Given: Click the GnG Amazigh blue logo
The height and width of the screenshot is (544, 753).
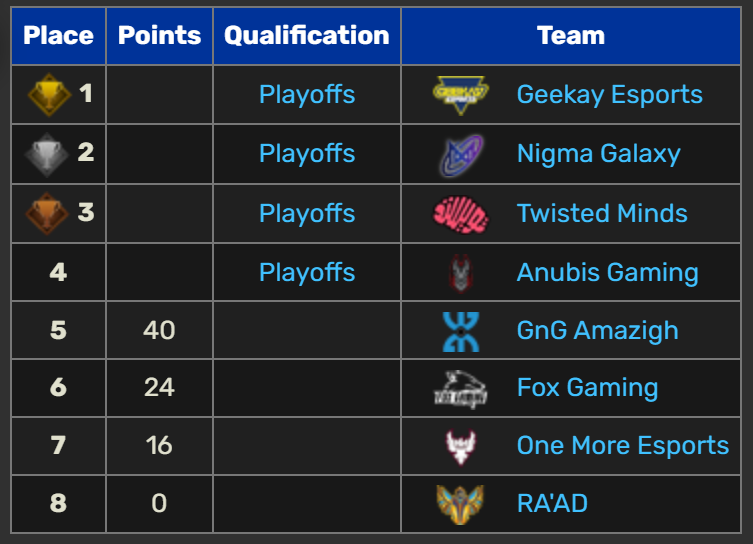Looking at the screenshot, I should [x=461, y=331].
